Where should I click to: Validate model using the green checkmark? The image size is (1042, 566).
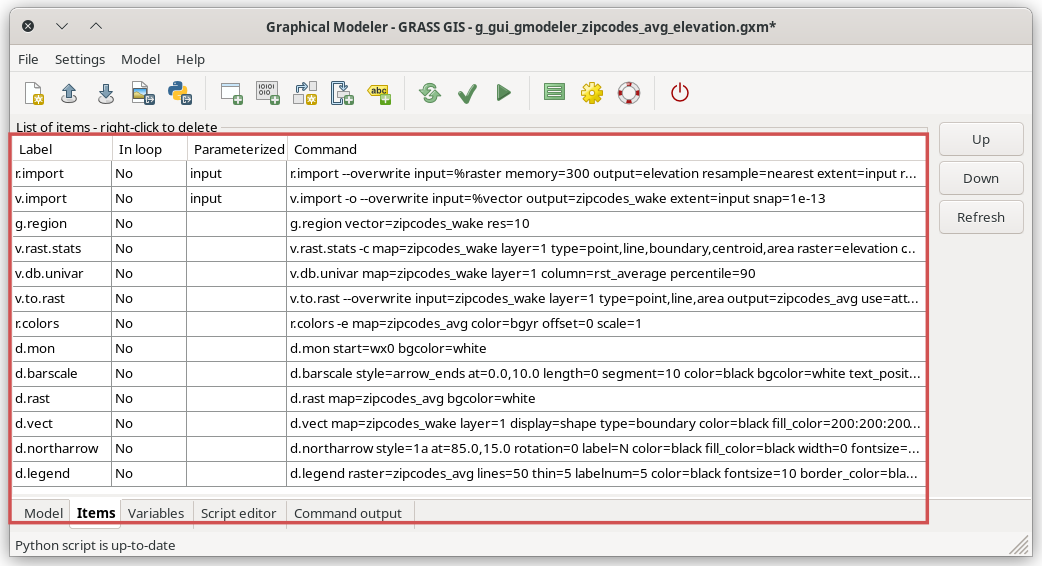467,93
